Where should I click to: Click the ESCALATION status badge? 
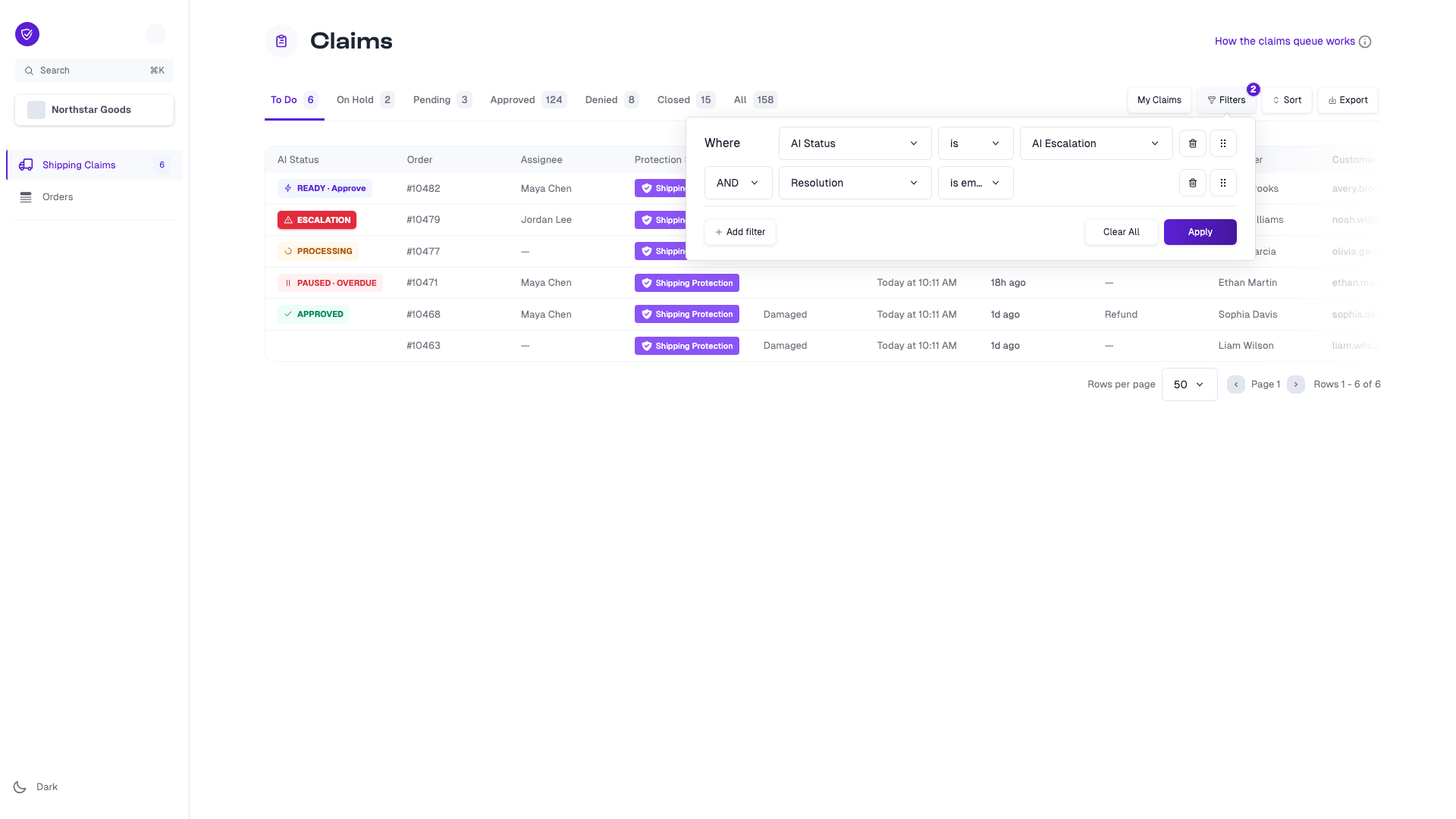tap(317, 220)
